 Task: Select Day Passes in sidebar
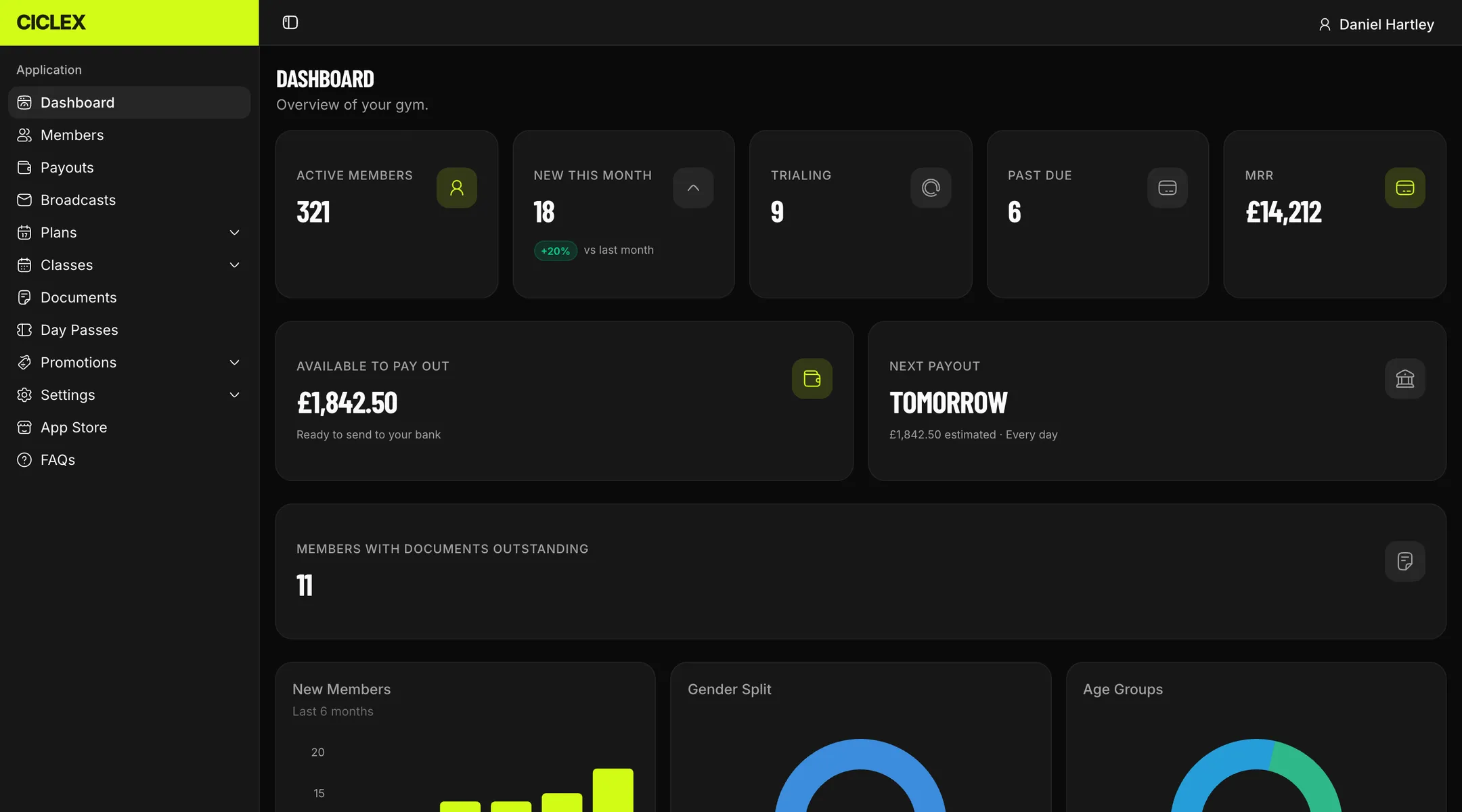[129, 330]
